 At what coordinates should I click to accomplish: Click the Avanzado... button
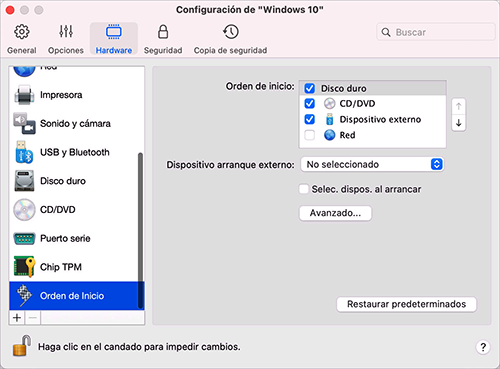(x=335, y=213)
